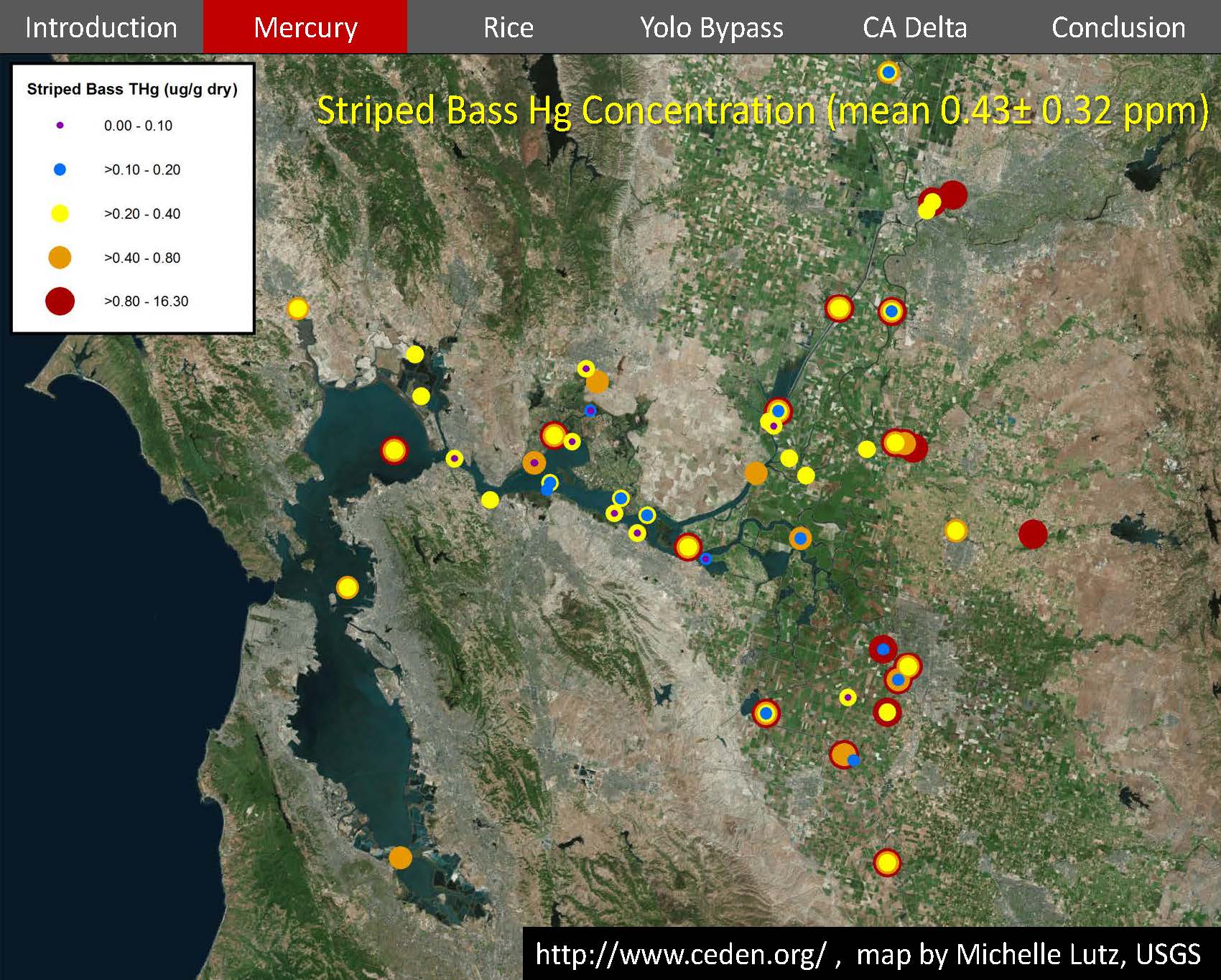Viewport: 1221px width, 980px height.
Task: Click the Striped Bass THg legend heading
Action: click(132, 90)
